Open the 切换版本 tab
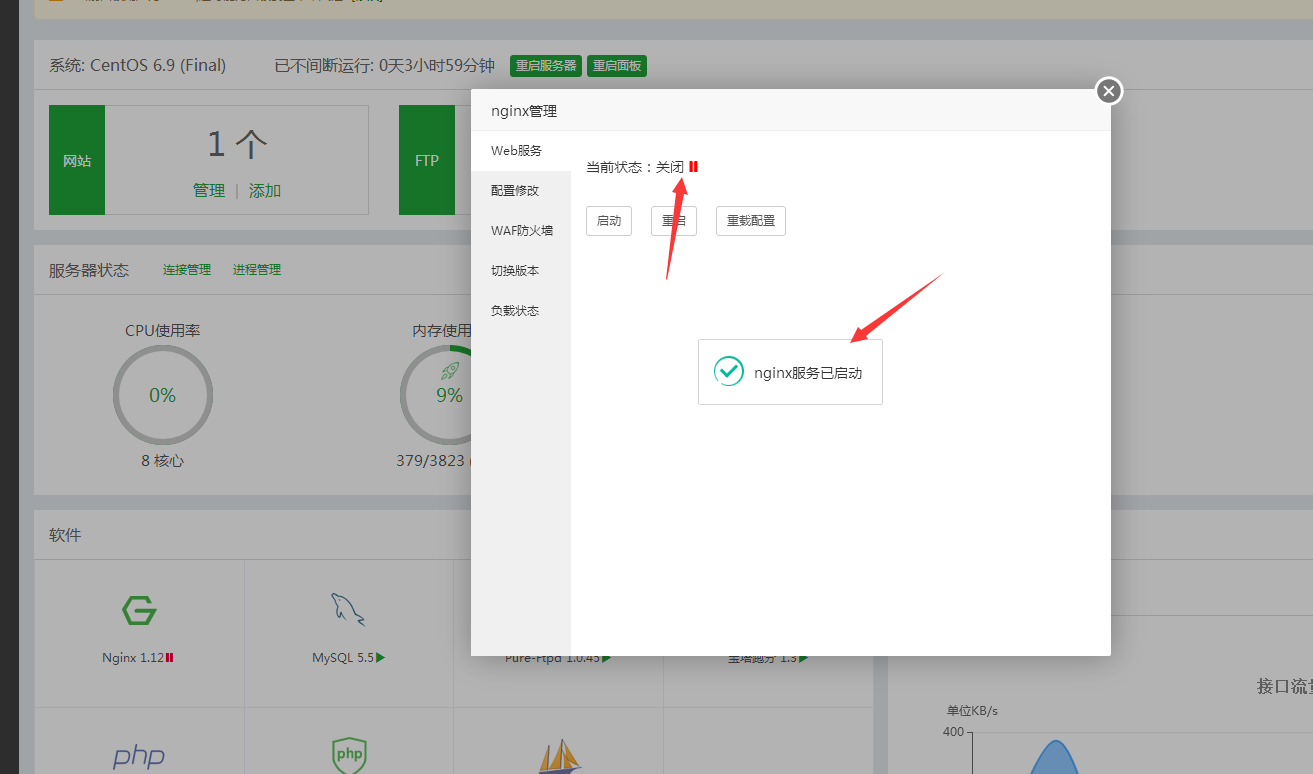 click(521, 271)
